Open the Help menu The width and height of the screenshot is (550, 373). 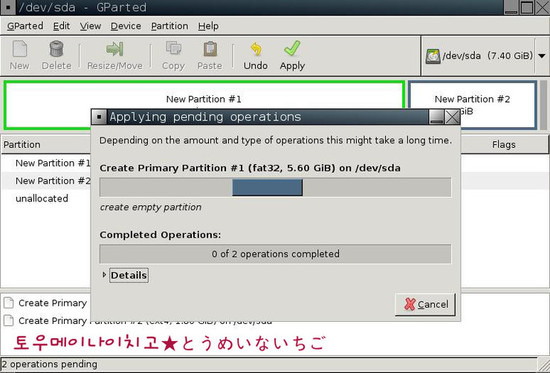pyautogui.click(x=208, y=26)
